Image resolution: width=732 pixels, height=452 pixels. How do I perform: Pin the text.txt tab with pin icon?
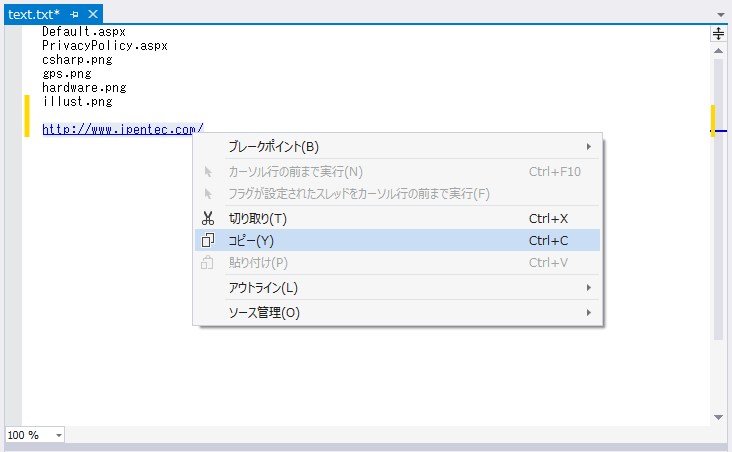(74, 14)
